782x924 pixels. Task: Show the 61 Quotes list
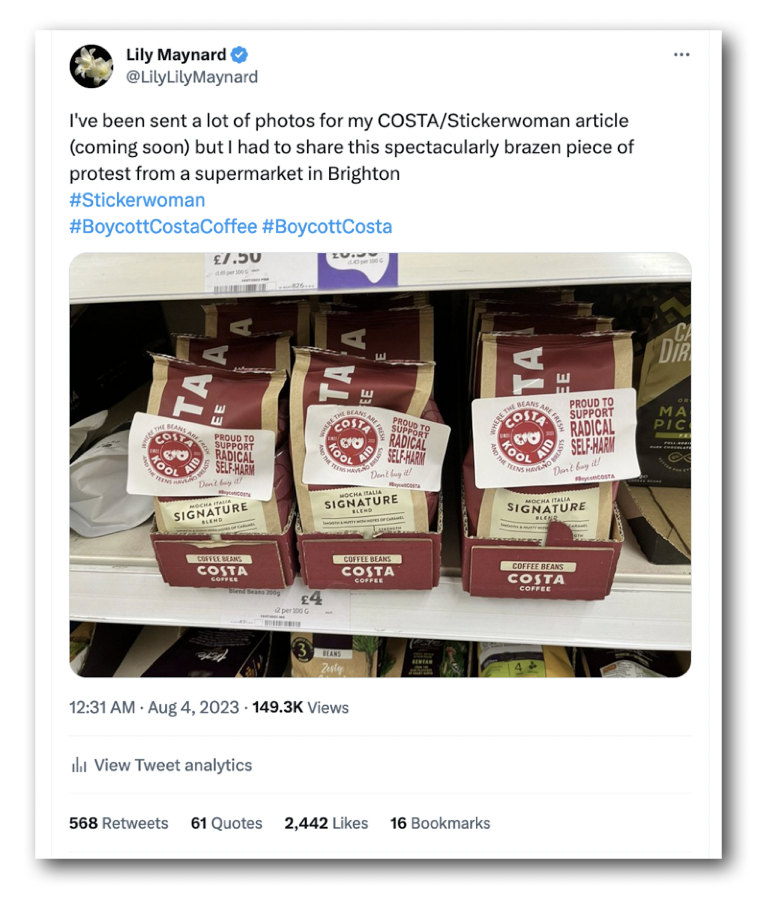226,823
